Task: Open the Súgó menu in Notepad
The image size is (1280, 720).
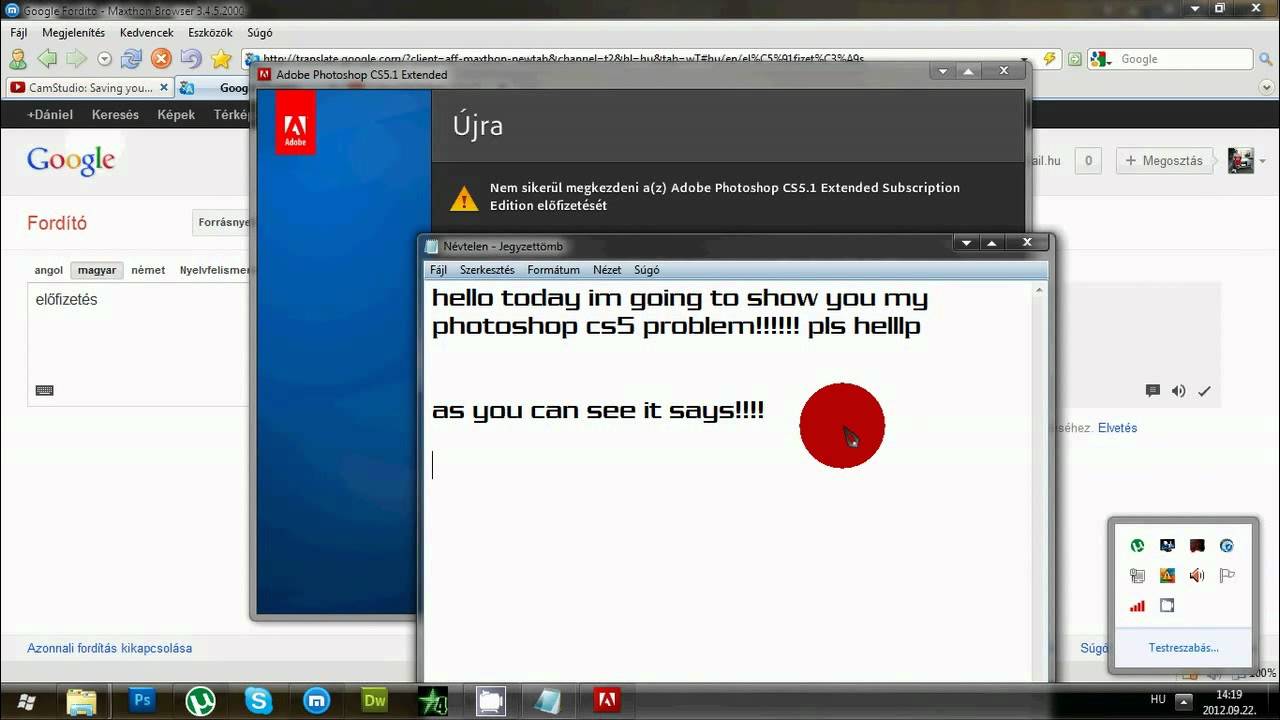Action: coord(646,270)
